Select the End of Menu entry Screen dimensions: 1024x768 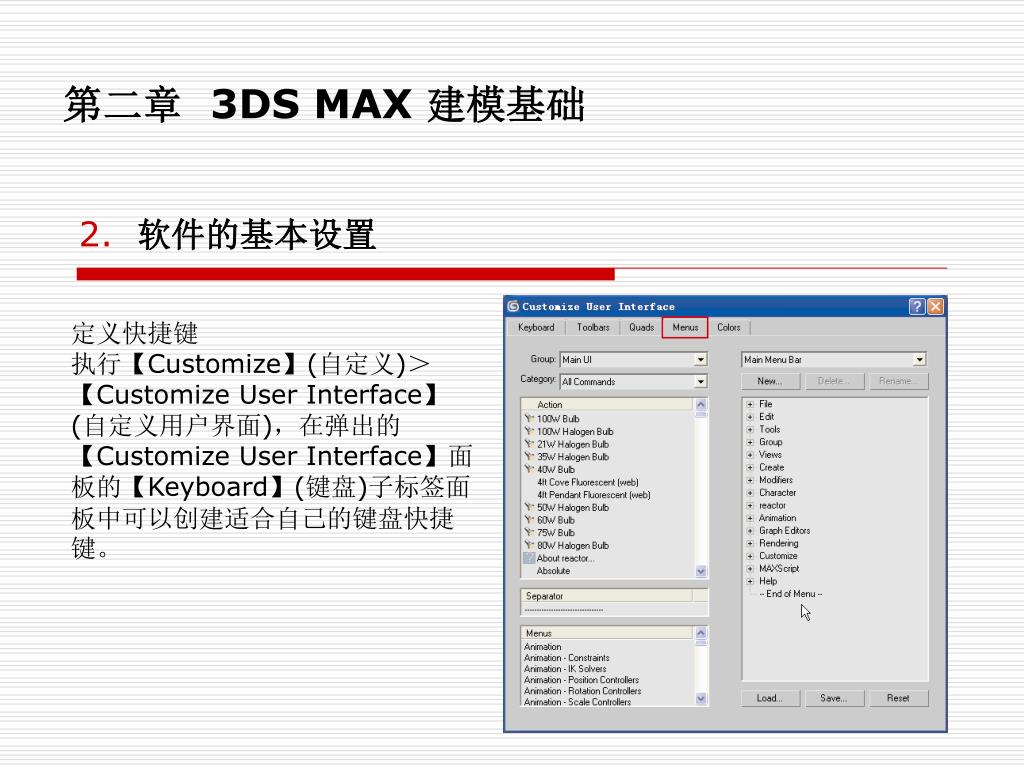click(x=791, y=594)
